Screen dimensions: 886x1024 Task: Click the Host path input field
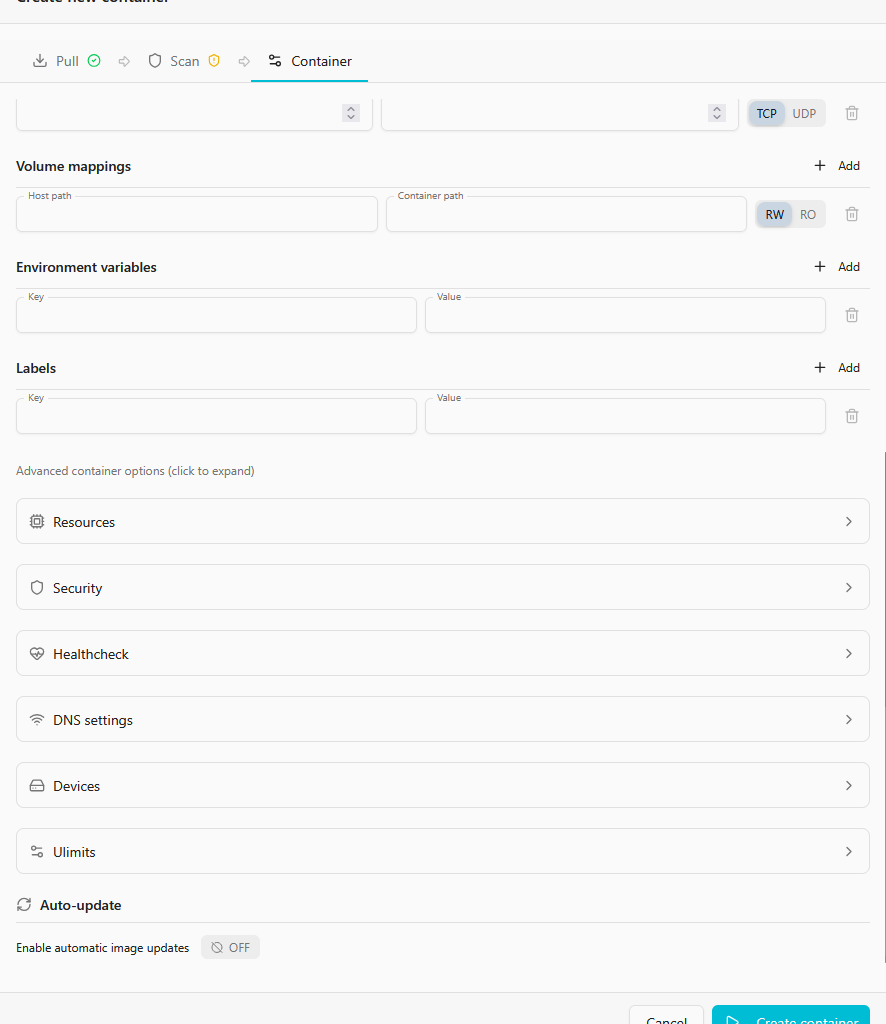tap(197, 215)
